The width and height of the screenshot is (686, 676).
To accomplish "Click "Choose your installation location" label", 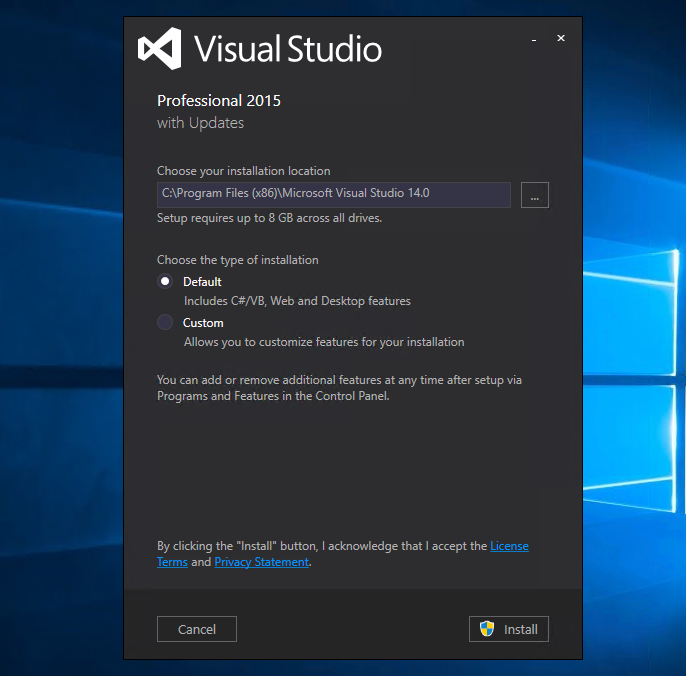I will coord(244,171).
